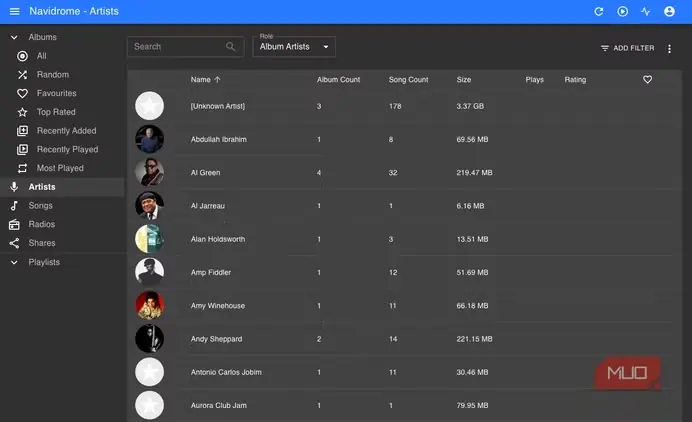The image size is (692, 422).
Task: Click the ADD FILTER button
Action: coord(628,48)
